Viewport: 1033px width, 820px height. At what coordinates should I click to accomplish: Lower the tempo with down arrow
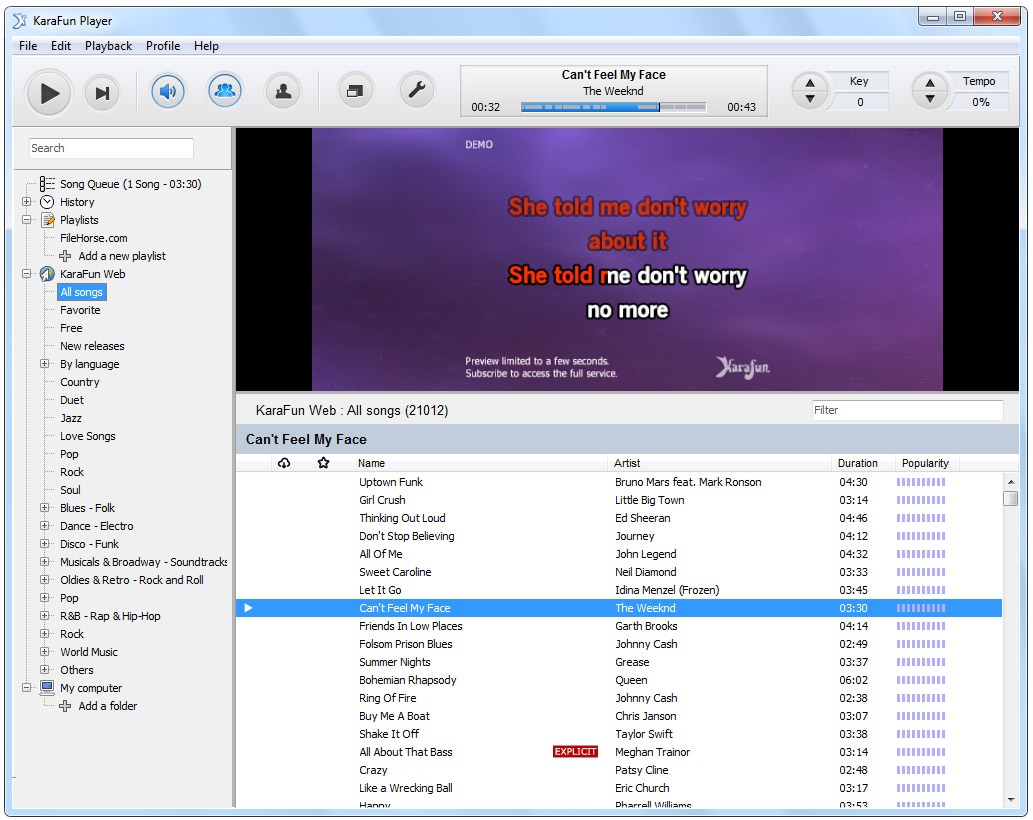click(x=930, y=99)
